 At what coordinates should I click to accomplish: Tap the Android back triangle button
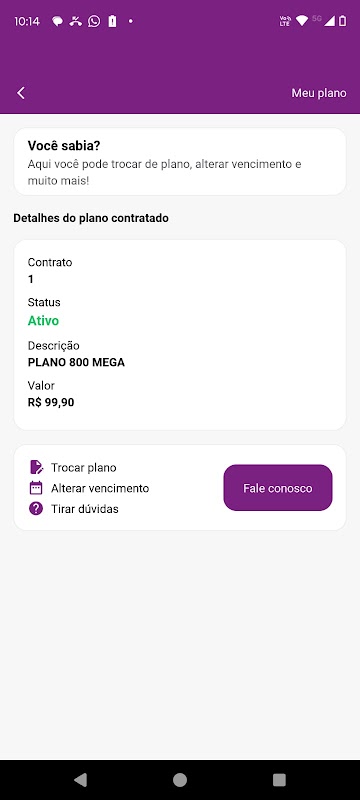click(80, 780)
